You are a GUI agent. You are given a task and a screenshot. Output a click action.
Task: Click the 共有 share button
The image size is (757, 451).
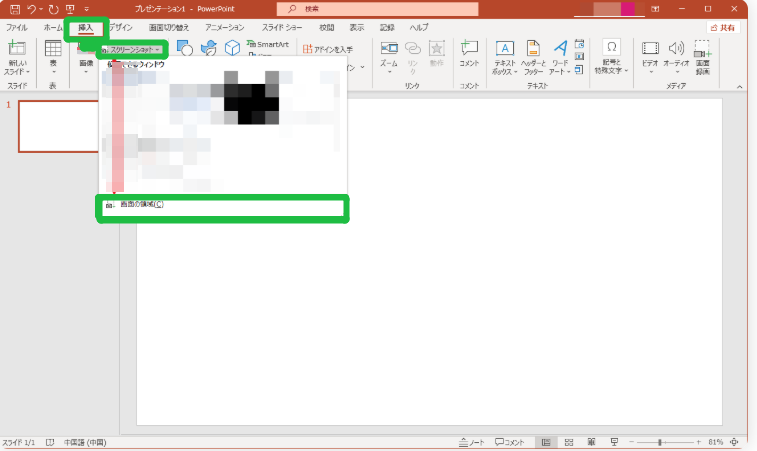tap(723, 28)
